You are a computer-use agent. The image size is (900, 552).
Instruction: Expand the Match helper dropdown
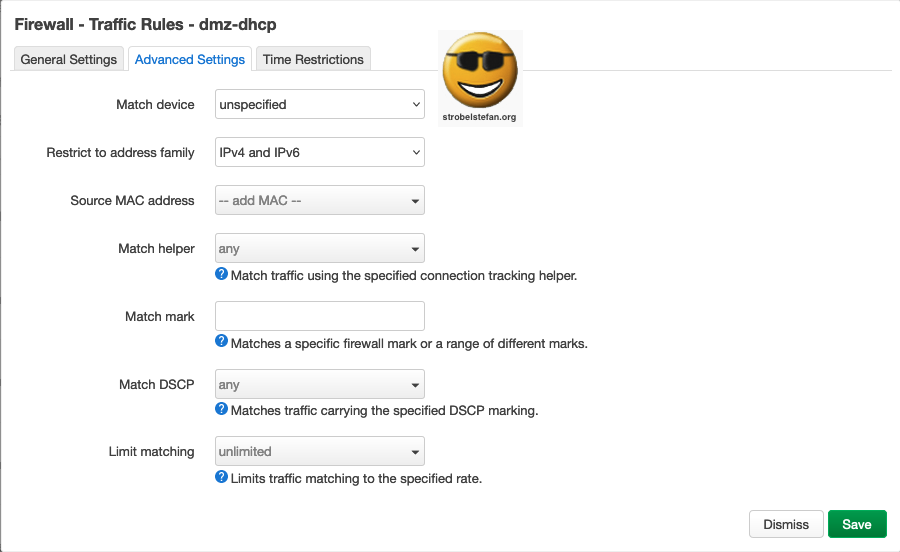coord(320,248)
